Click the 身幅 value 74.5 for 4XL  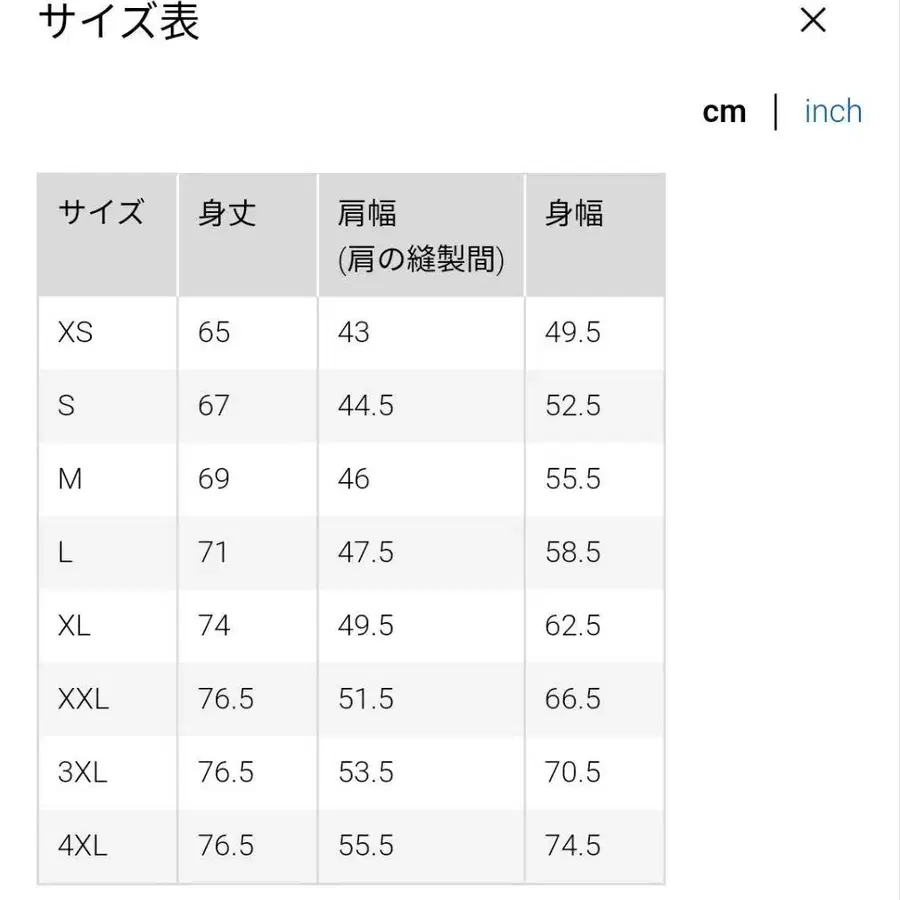pyautogui.click(x=571, y=845)
